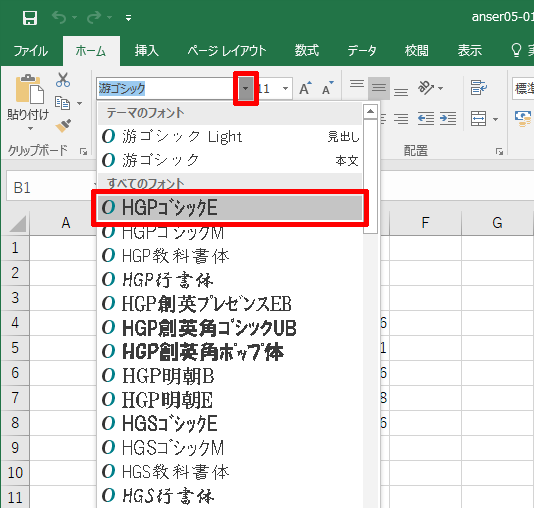Click the Merge and Center icon

pos(478,119)
